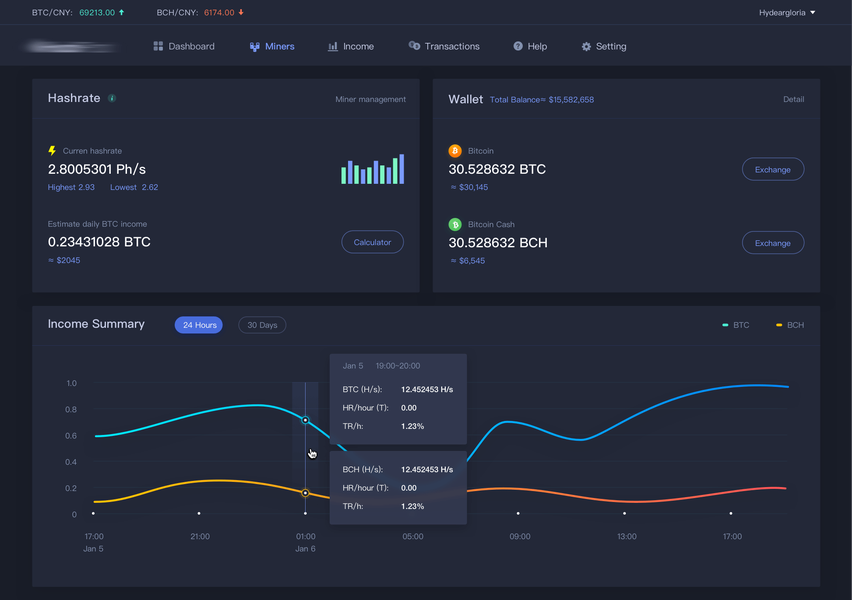
Task: Click the 09:00 axis label
Action: pos(519,536)
